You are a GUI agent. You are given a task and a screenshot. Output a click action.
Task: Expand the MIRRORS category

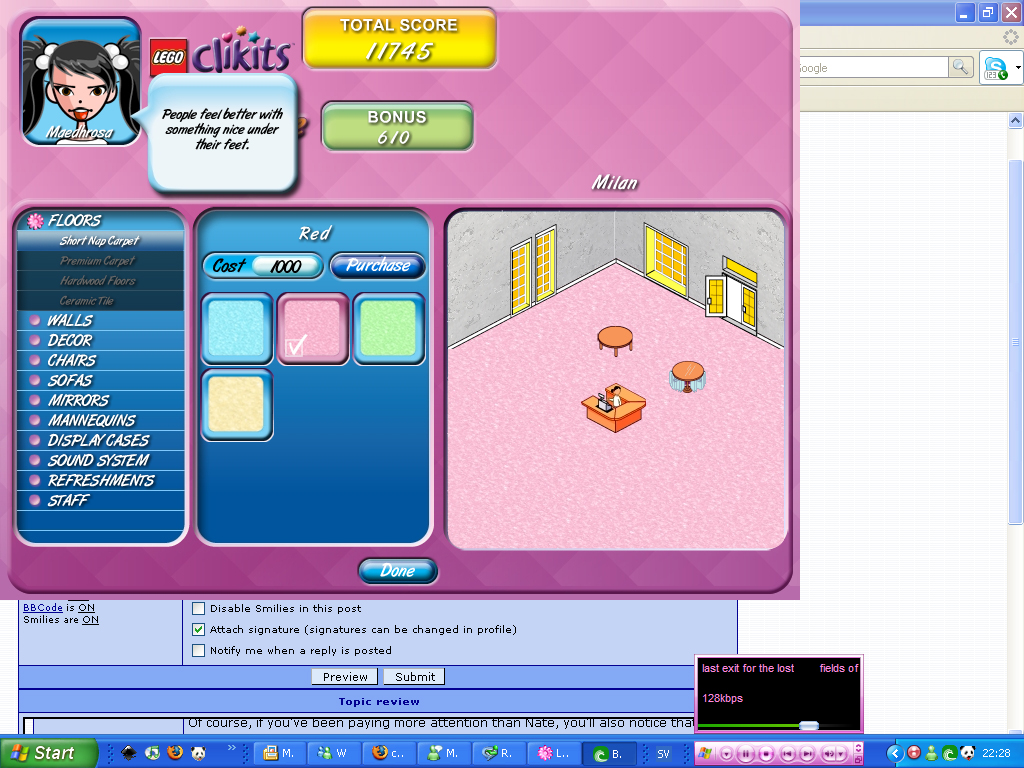(x=101, y=400)
